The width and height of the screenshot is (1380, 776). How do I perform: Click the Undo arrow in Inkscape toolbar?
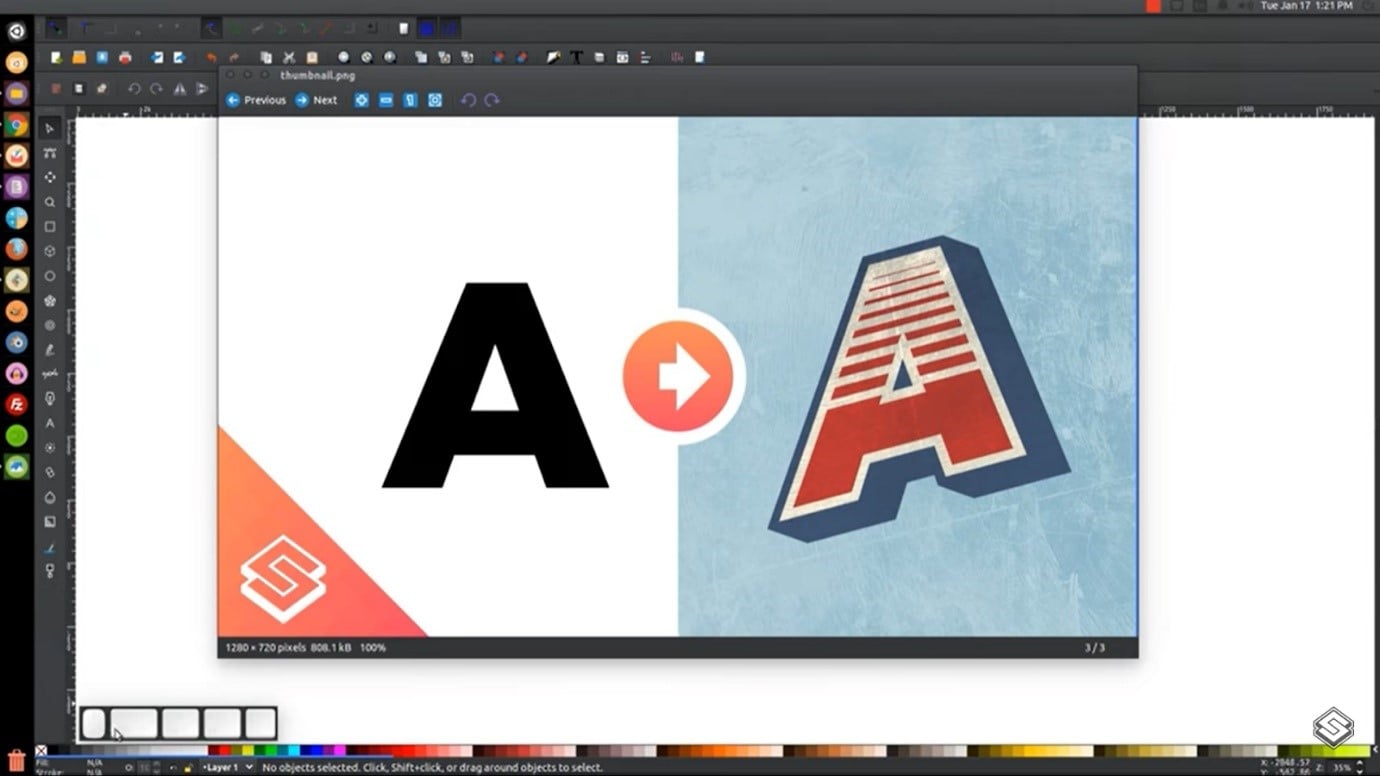pos(211,58)
